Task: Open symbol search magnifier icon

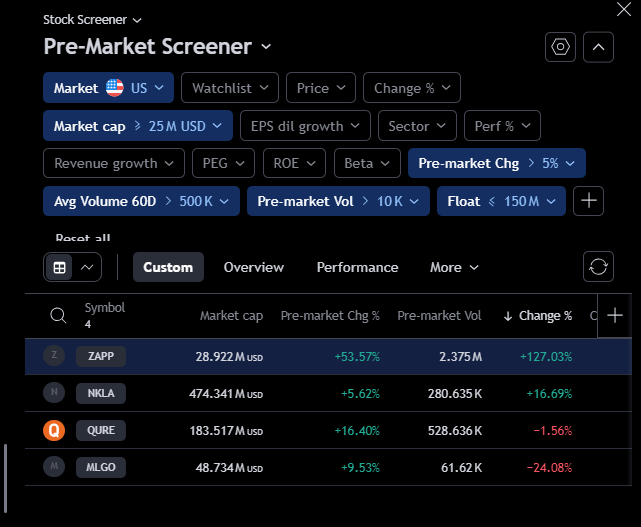Action: (x=58, y=315)
